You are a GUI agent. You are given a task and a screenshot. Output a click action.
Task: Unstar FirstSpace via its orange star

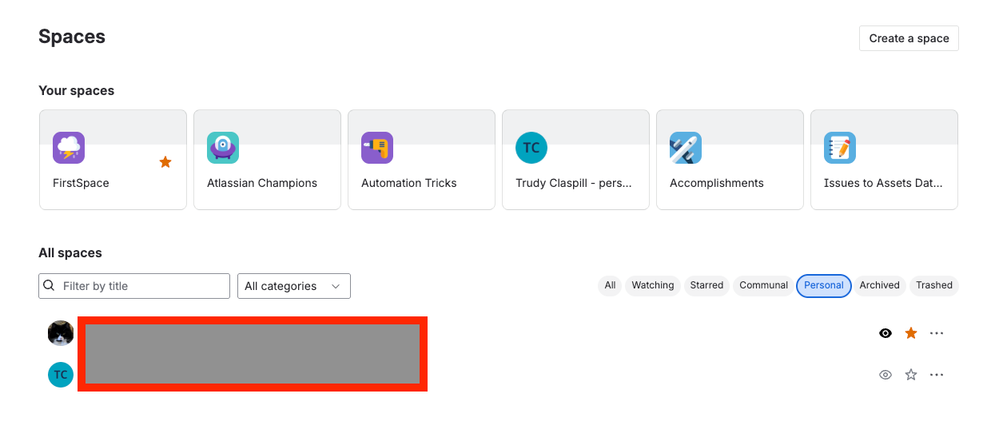(x=165, y=162)
